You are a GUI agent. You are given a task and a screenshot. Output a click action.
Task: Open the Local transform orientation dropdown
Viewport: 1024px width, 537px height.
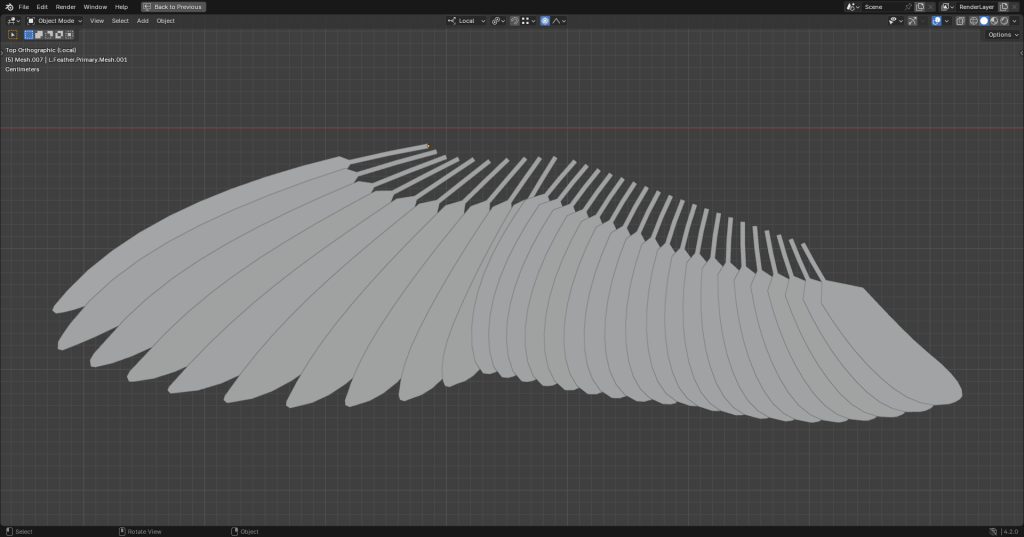click(x=466, y=21)
